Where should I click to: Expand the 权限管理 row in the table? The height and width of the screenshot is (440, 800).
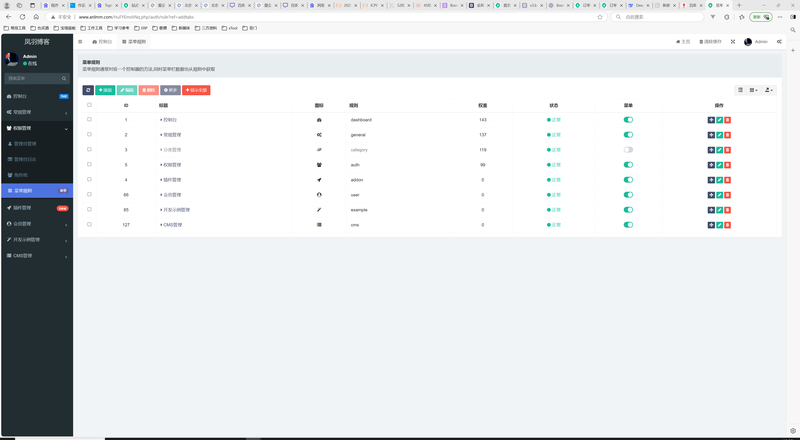coord(161,165)
